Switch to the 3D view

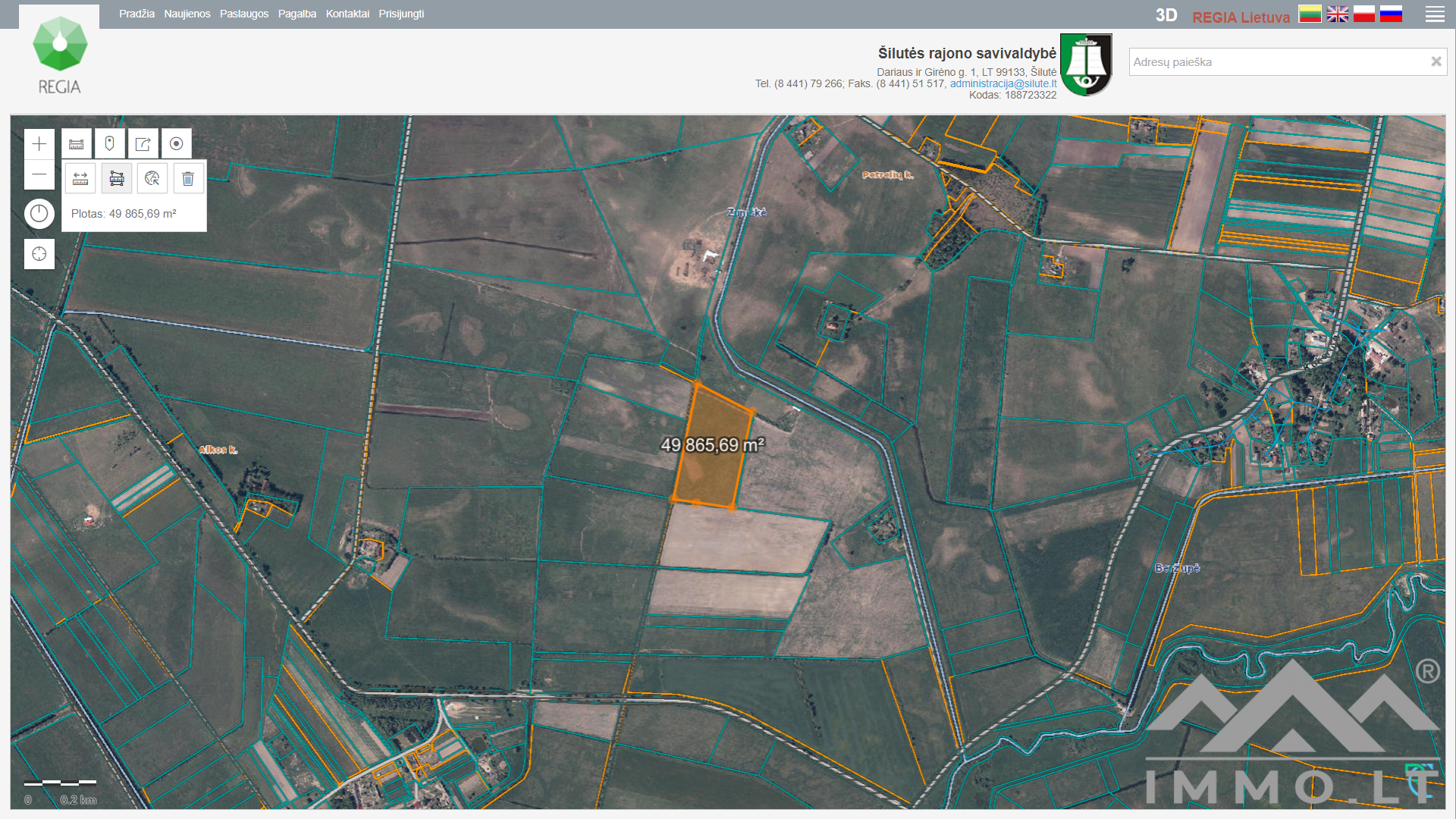(x=1166, y=16)
